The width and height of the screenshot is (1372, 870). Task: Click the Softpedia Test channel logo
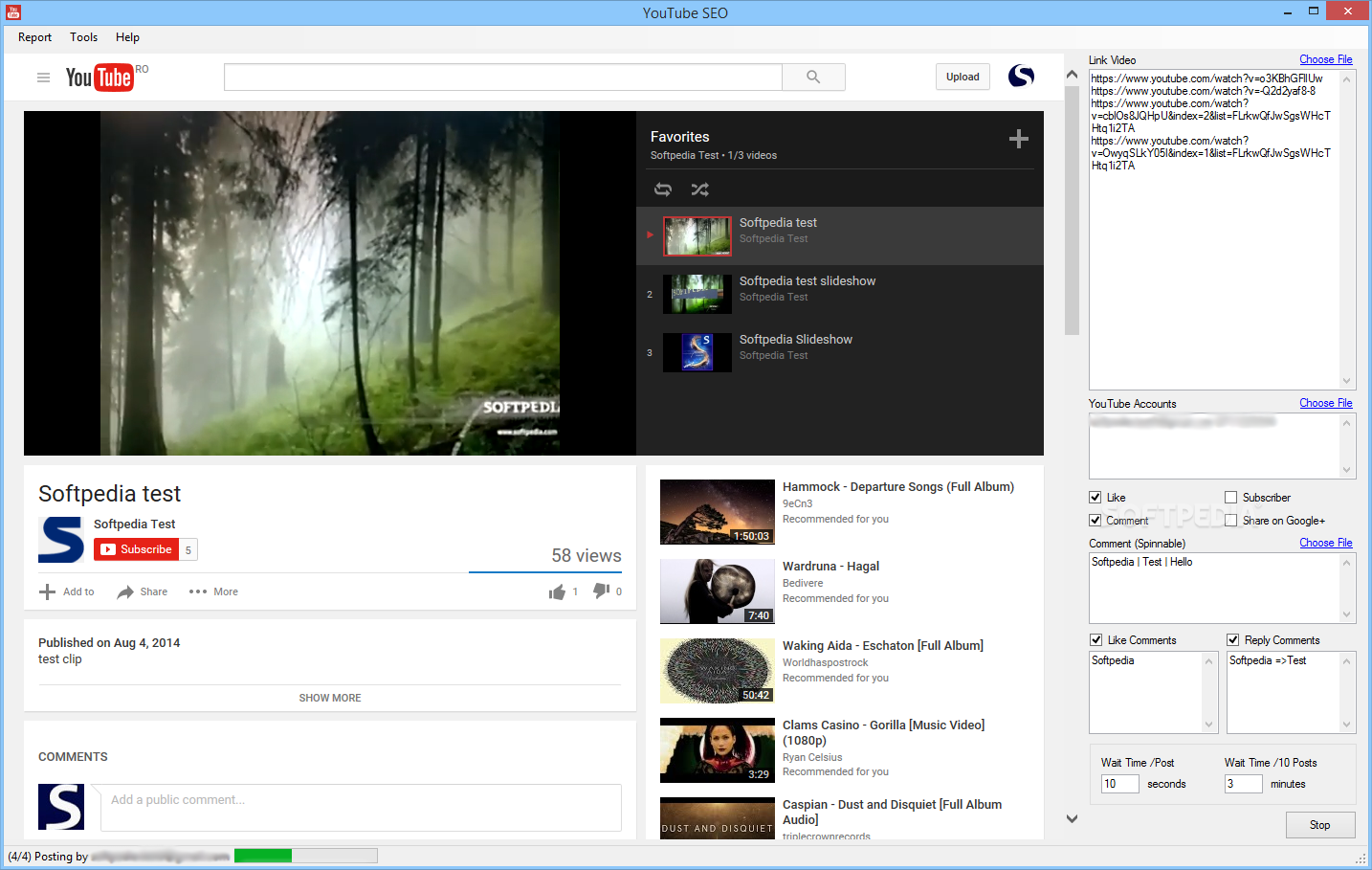[61, 540]
